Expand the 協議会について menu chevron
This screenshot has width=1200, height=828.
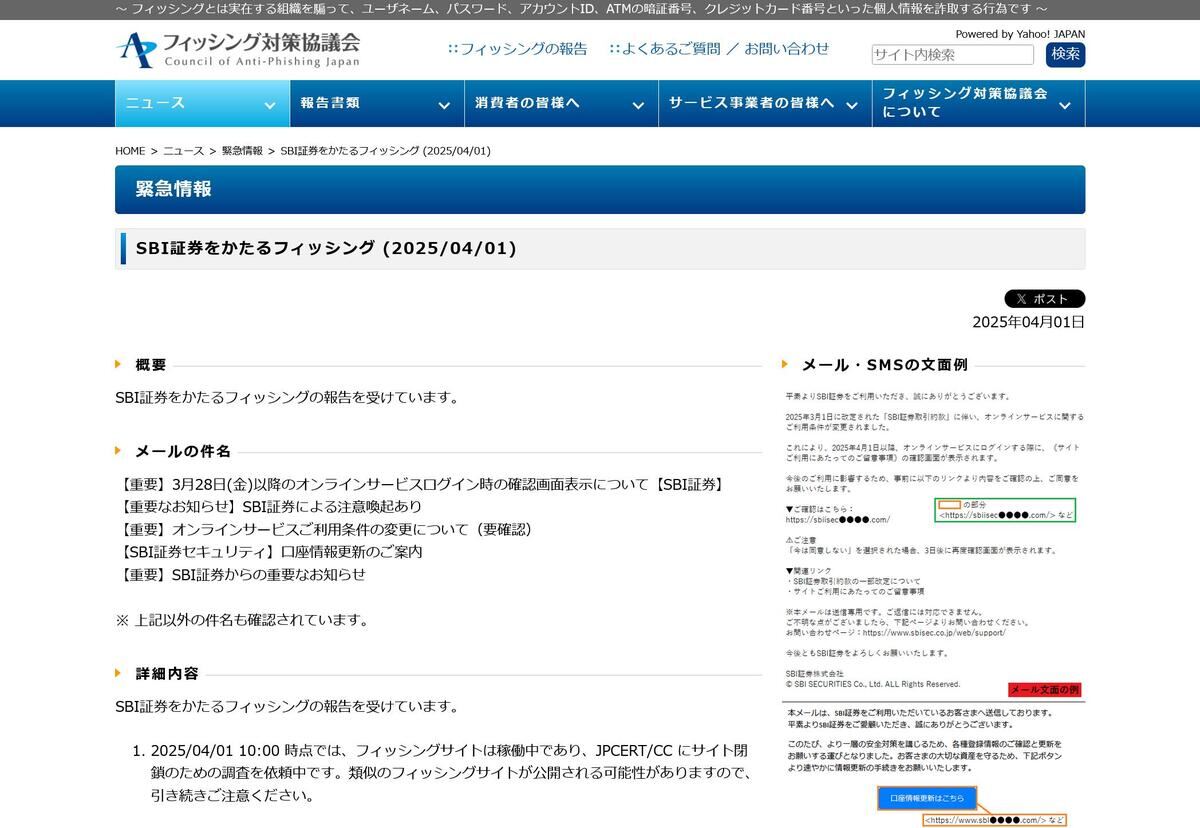[1064, 105]
